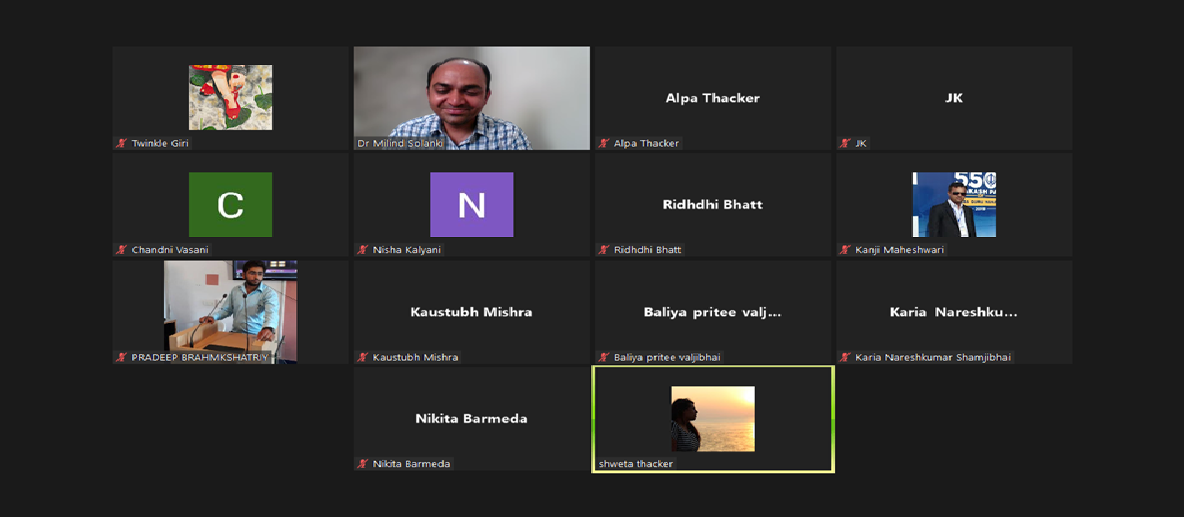Click the muted microphone icon beside Twinkle Giri

pos(122,143)
